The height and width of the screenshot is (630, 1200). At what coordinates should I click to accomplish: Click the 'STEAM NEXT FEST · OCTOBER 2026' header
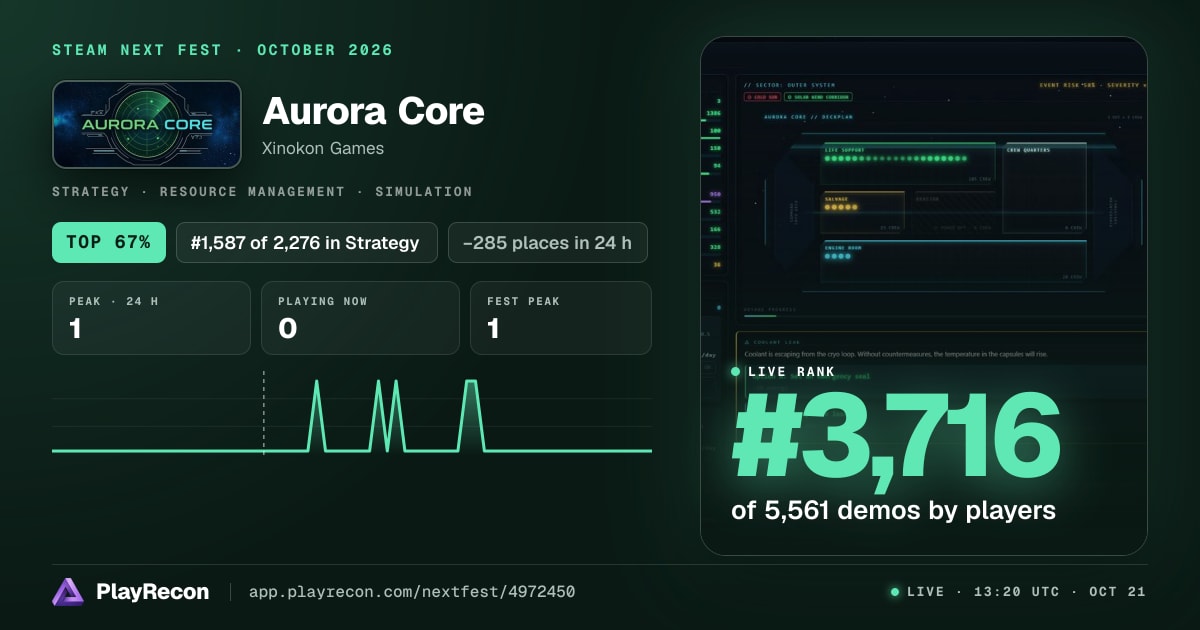tap(222, 50)
